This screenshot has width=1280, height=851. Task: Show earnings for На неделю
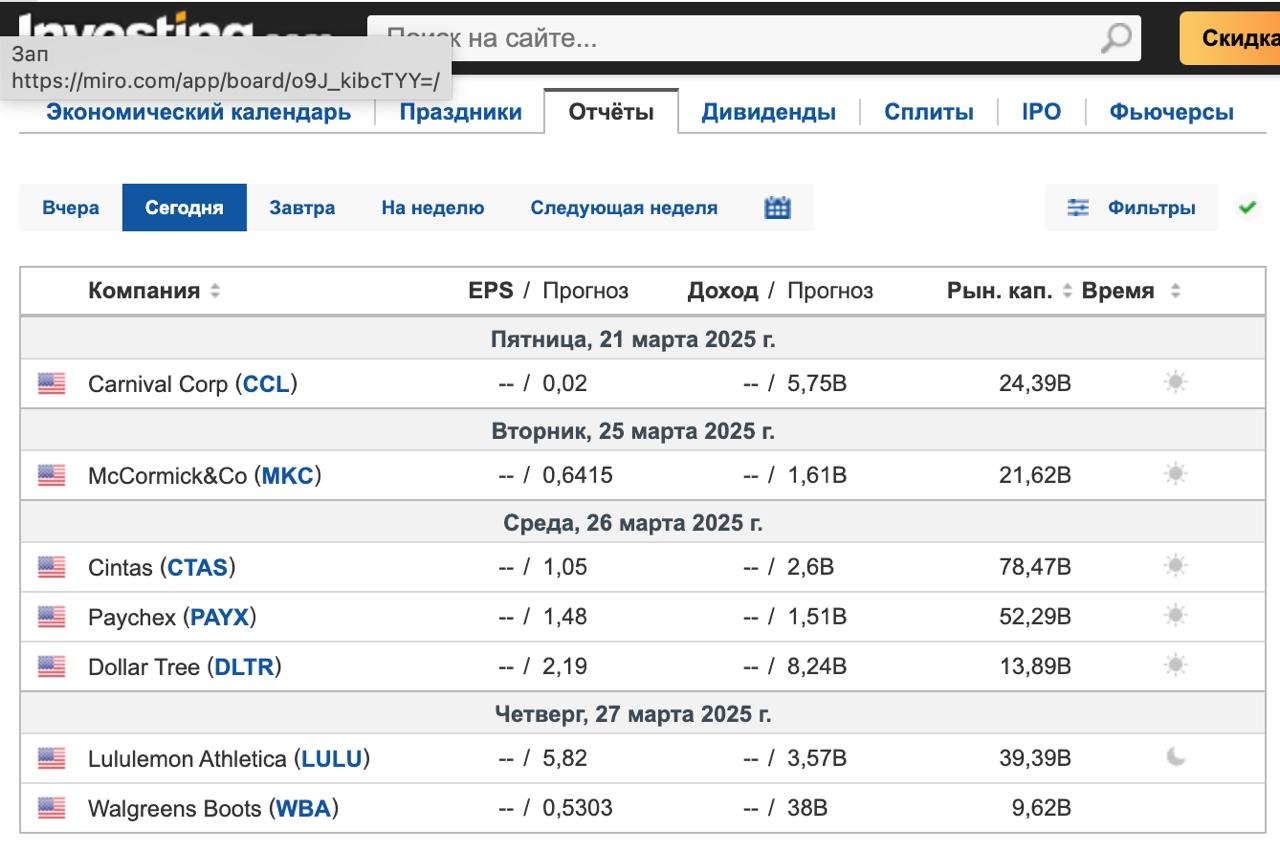click(433, 208)
